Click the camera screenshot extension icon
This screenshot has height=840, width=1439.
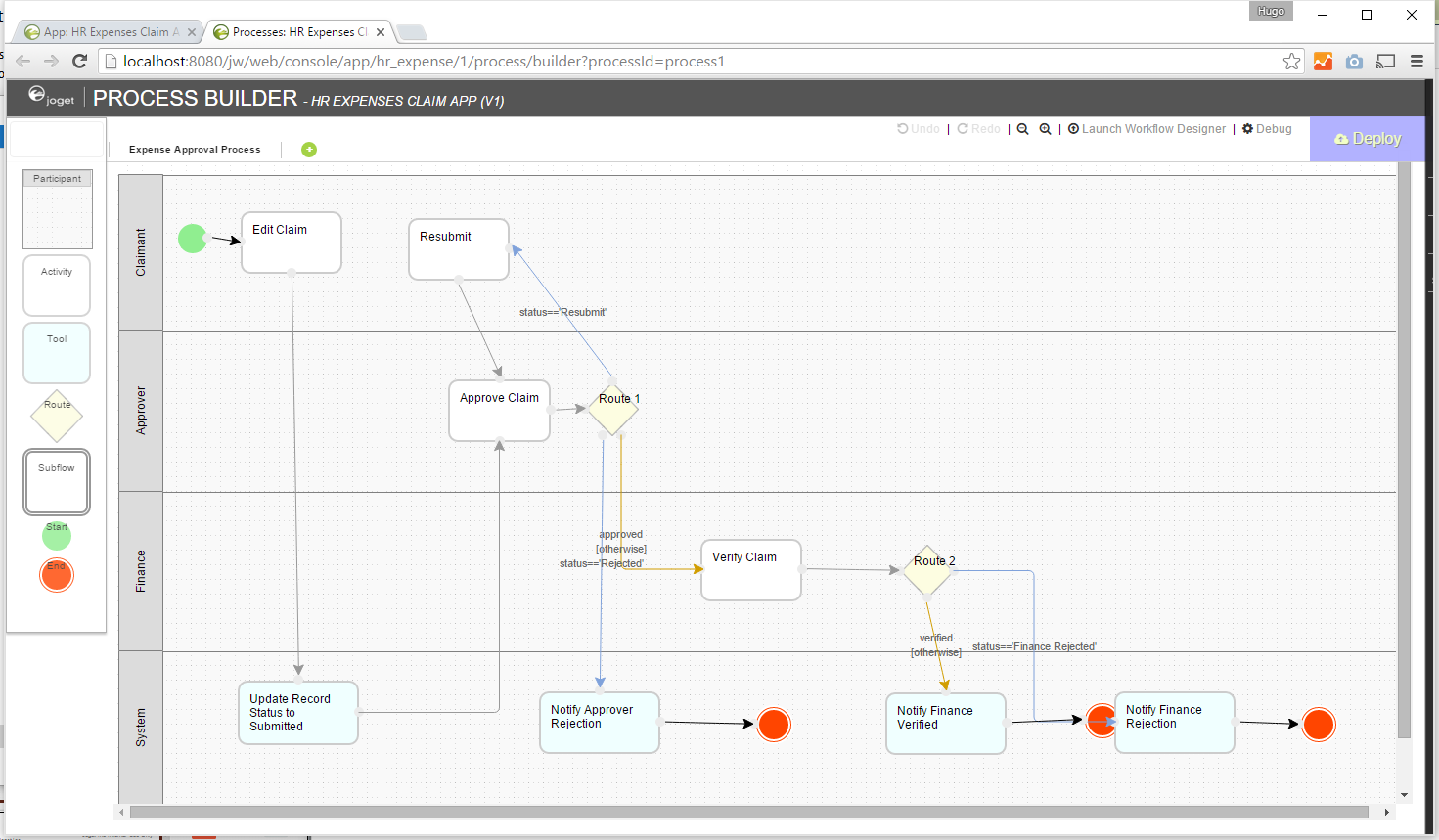point(1354,62)
